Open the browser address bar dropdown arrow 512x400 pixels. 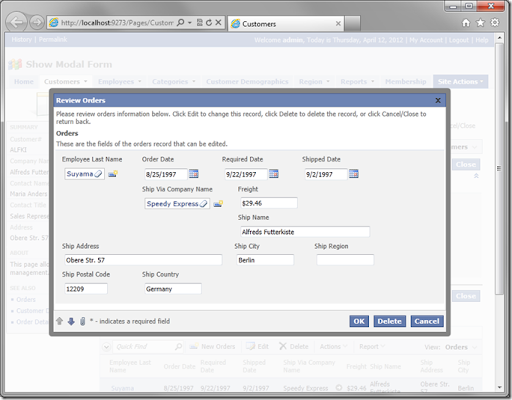pyautogui.click(x=190, y=23)
